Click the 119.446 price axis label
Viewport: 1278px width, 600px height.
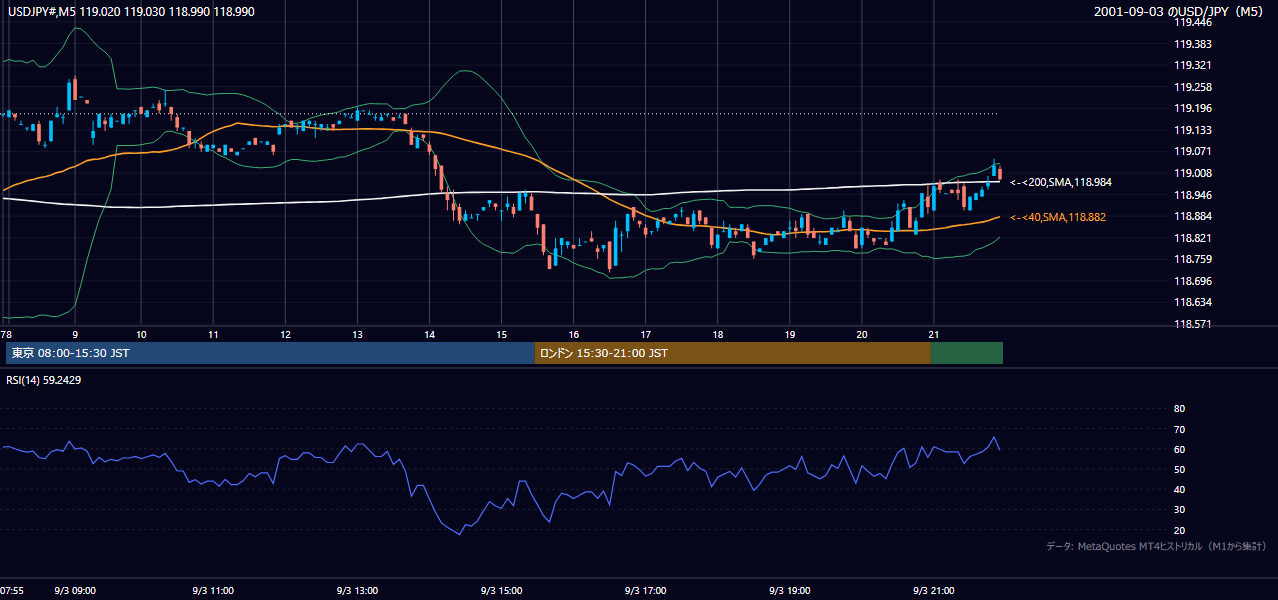(x=1194, y=22)
